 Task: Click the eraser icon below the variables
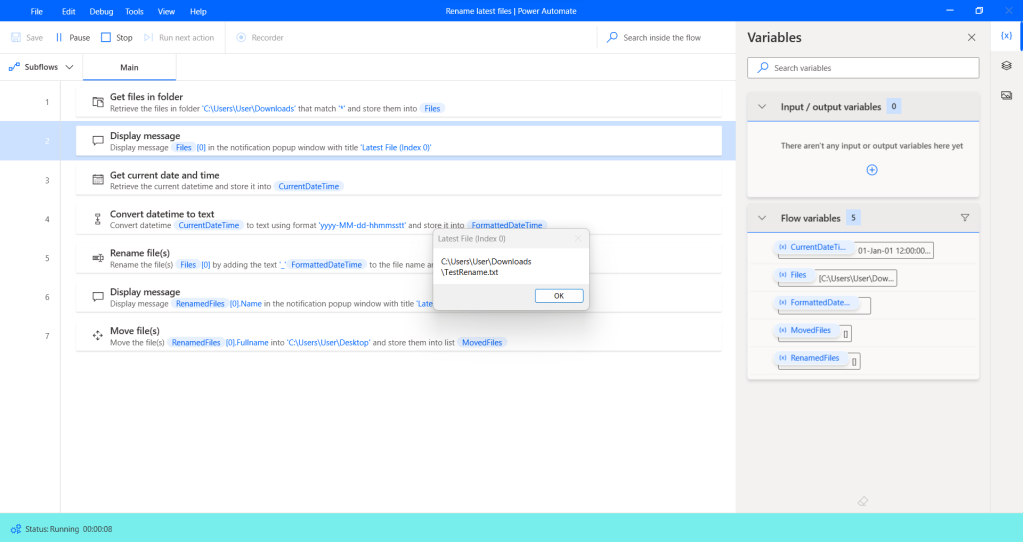(863, 500)
